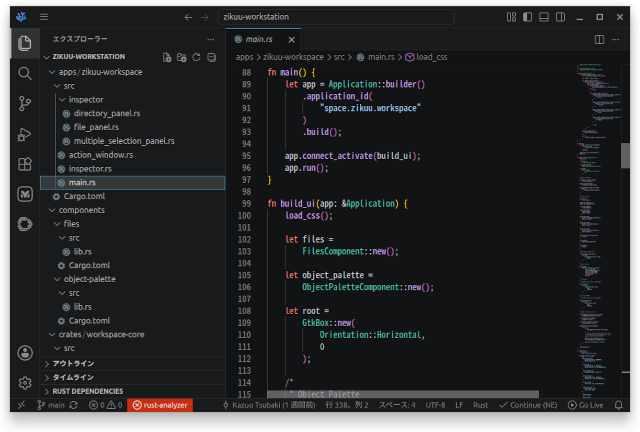Click the zikuu-workstation command center field
The image size is (640, 432).
point(336,17)
